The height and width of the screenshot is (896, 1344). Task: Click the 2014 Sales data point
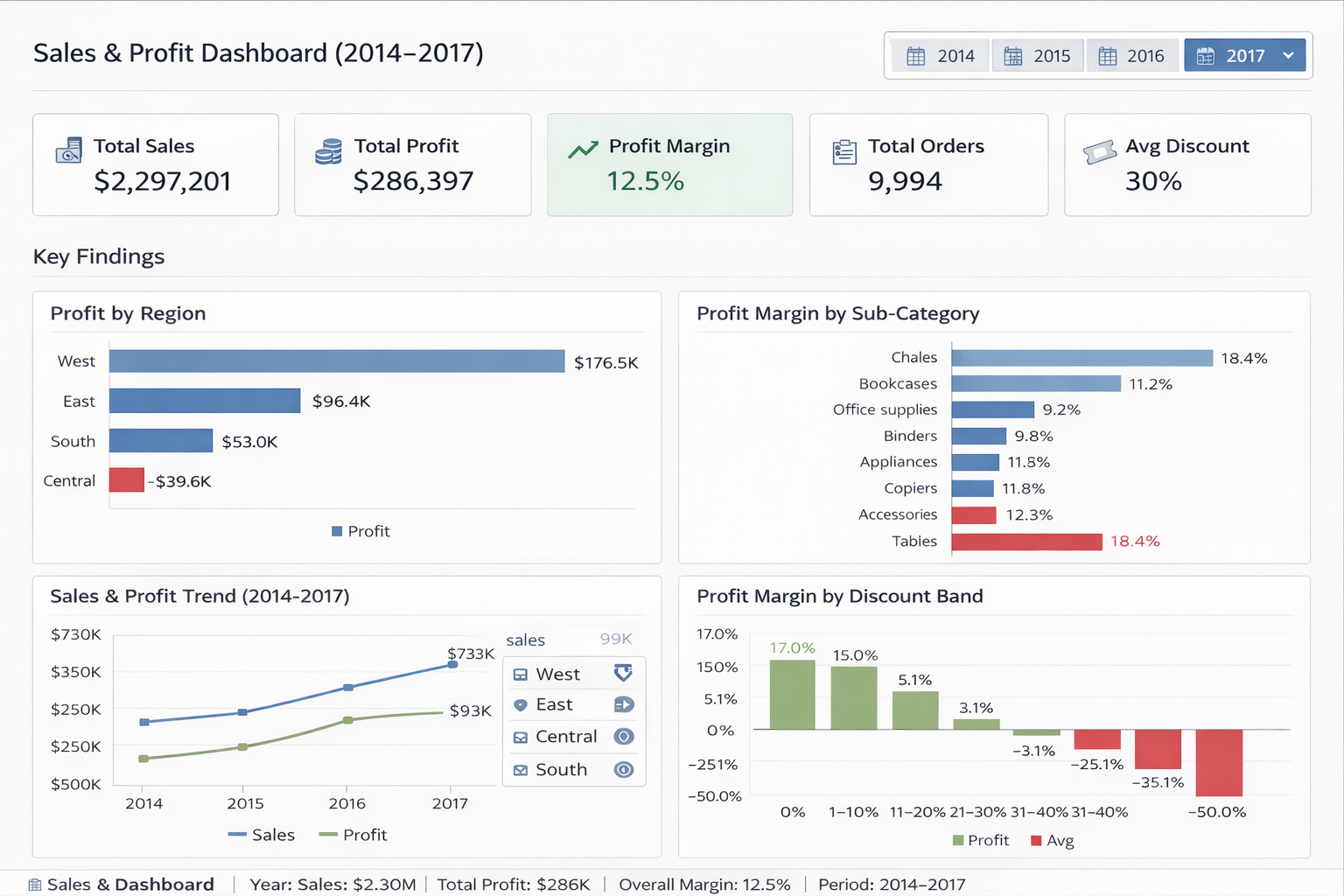(x=144, y=723)
